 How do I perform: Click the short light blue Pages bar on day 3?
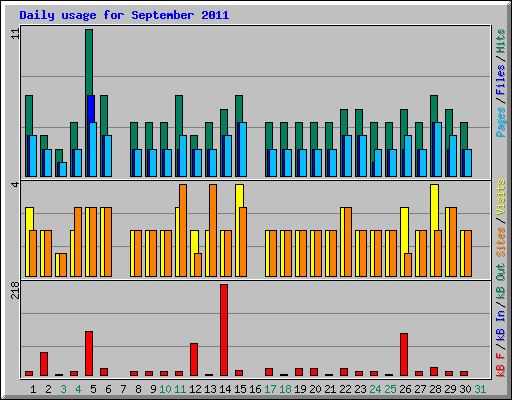(x=63, y=169)
